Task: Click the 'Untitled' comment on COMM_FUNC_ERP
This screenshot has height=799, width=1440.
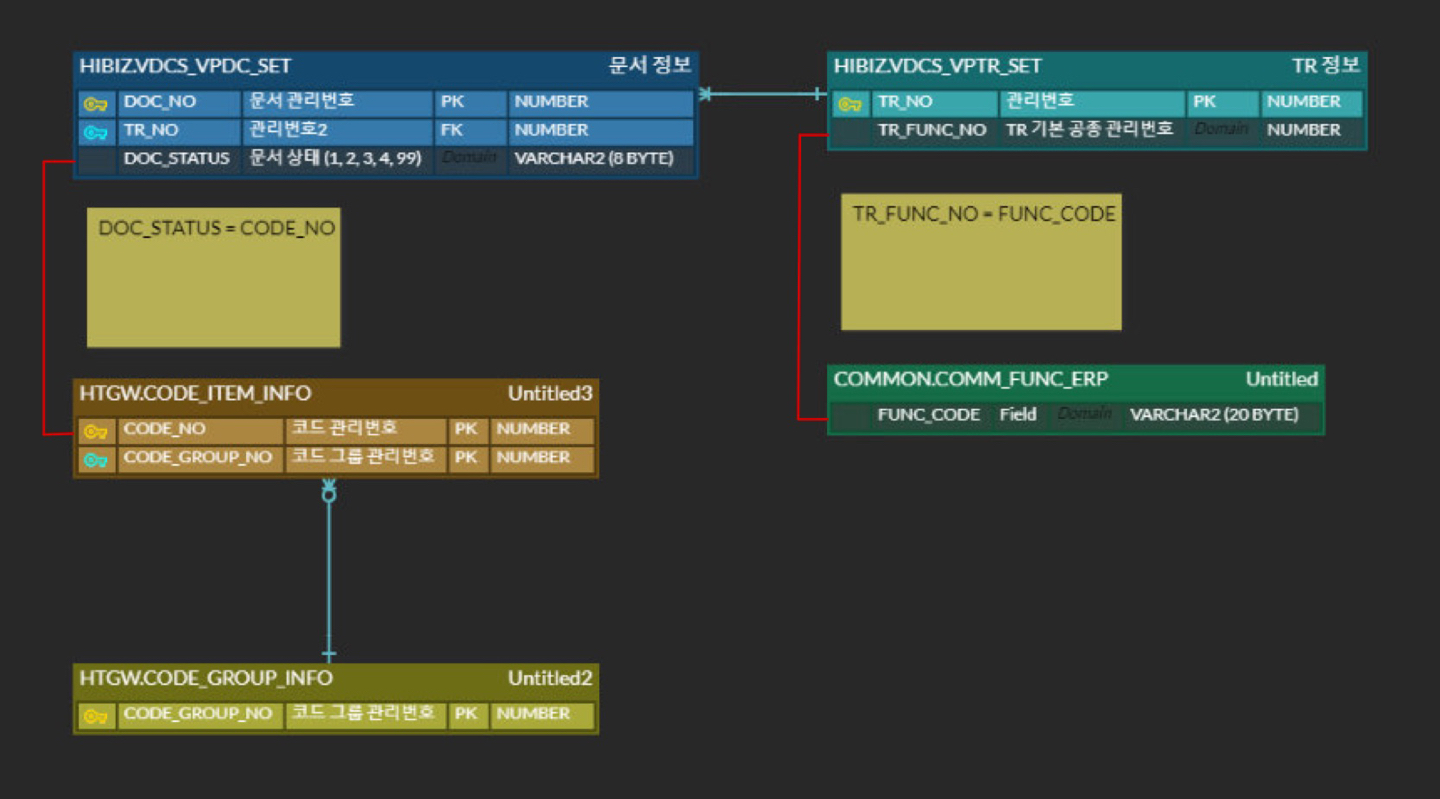Action: (1282, 379)
